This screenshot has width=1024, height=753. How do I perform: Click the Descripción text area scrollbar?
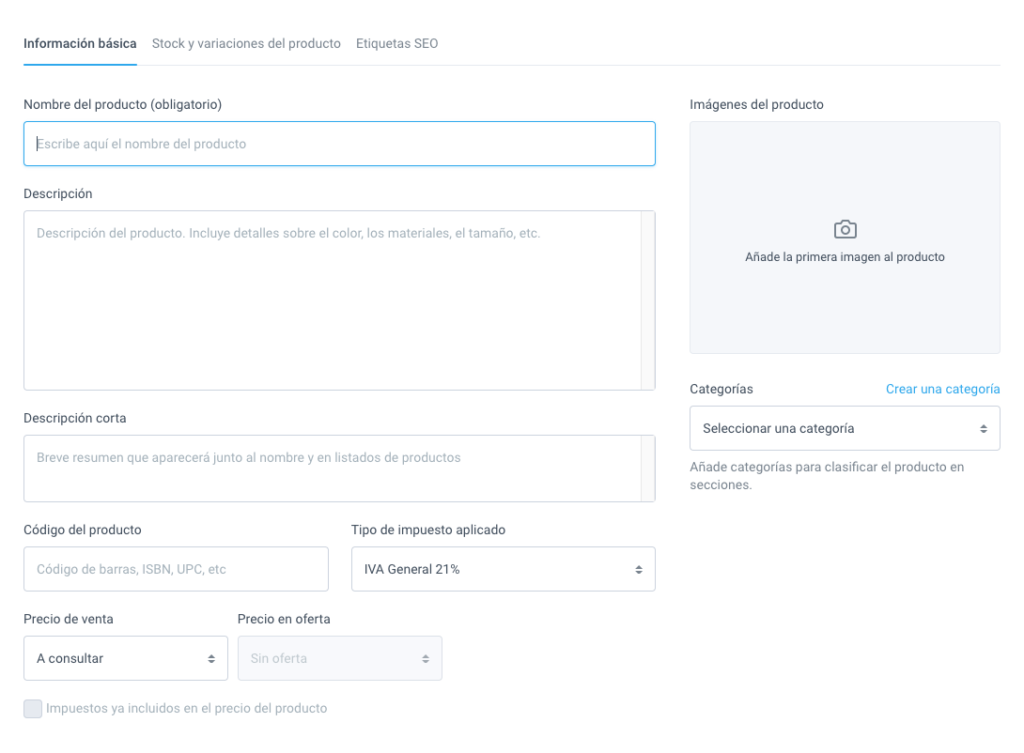click(x=648, y=300)
